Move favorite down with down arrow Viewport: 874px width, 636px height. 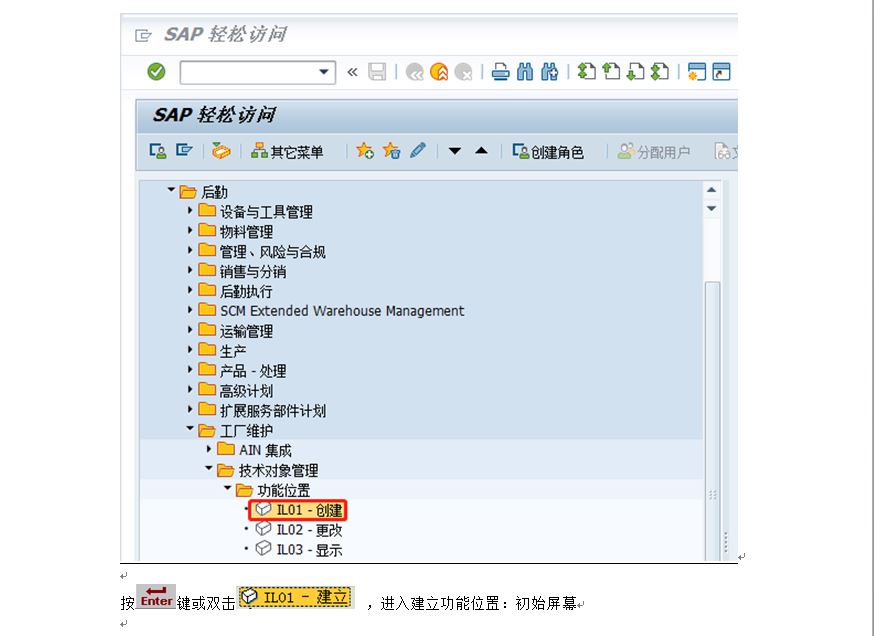point(455,151)
